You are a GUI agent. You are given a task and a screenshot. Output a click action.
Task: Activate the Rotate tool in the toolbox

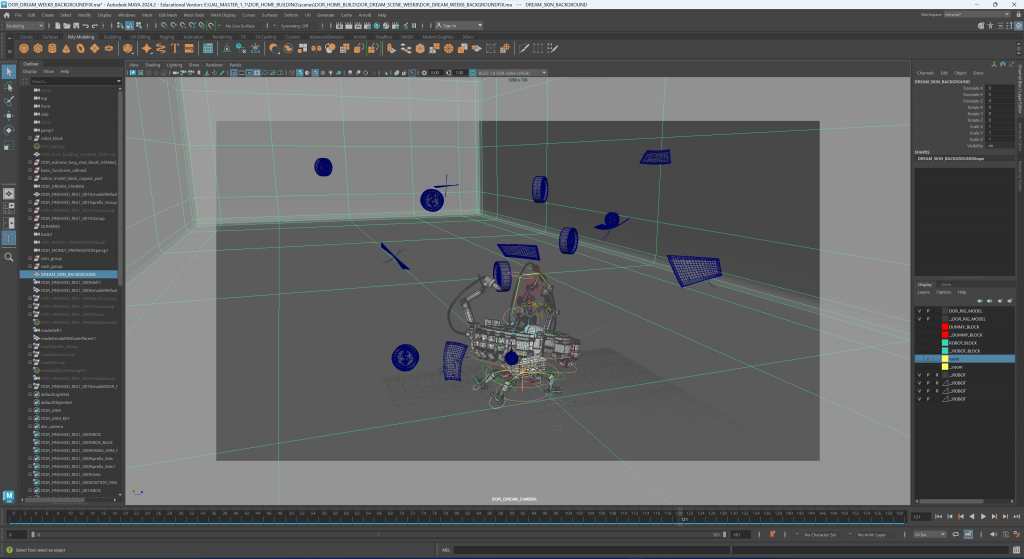(x=9, y=131)
